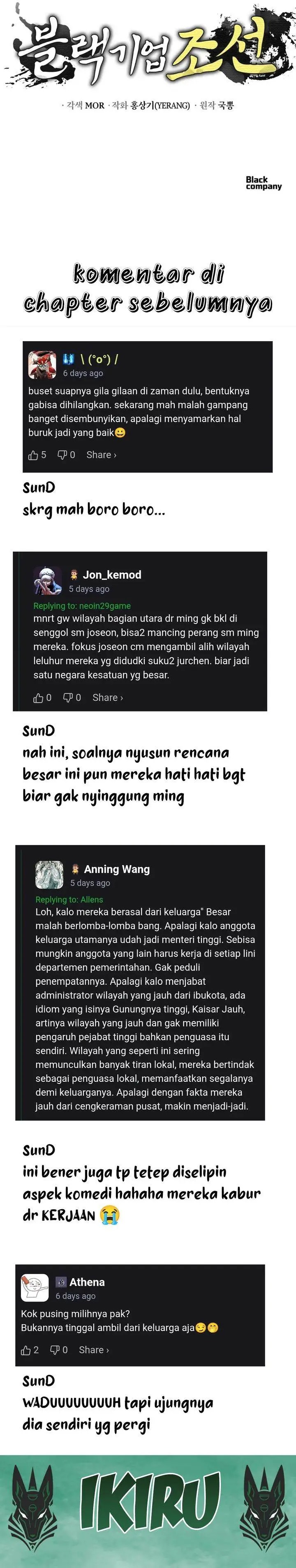Open the Jon_kemod username link
Image resolution: width=296 pixels, height=1568 pixels.
112,575
